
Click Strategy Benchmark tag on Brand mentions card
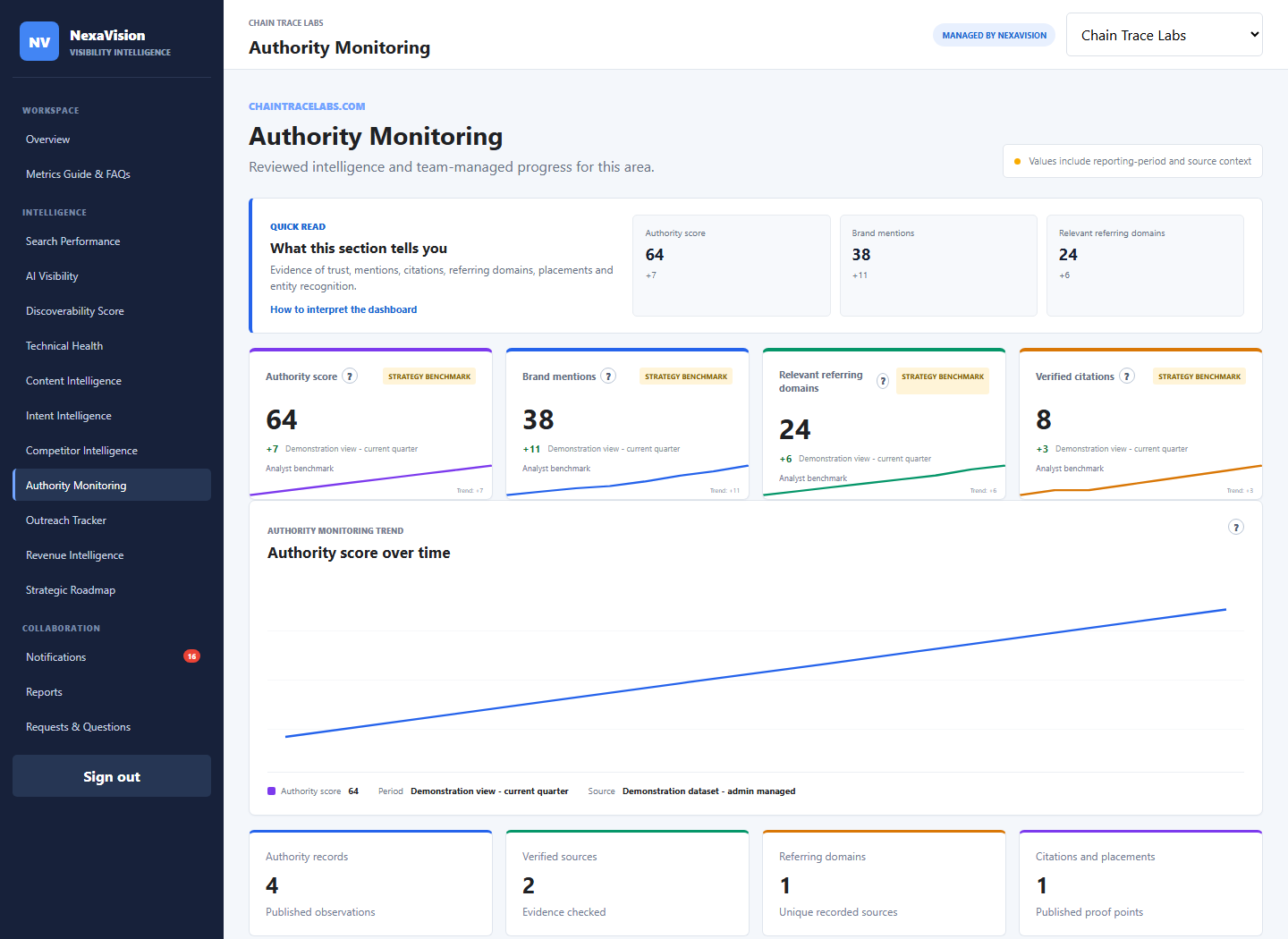(686, 376)
